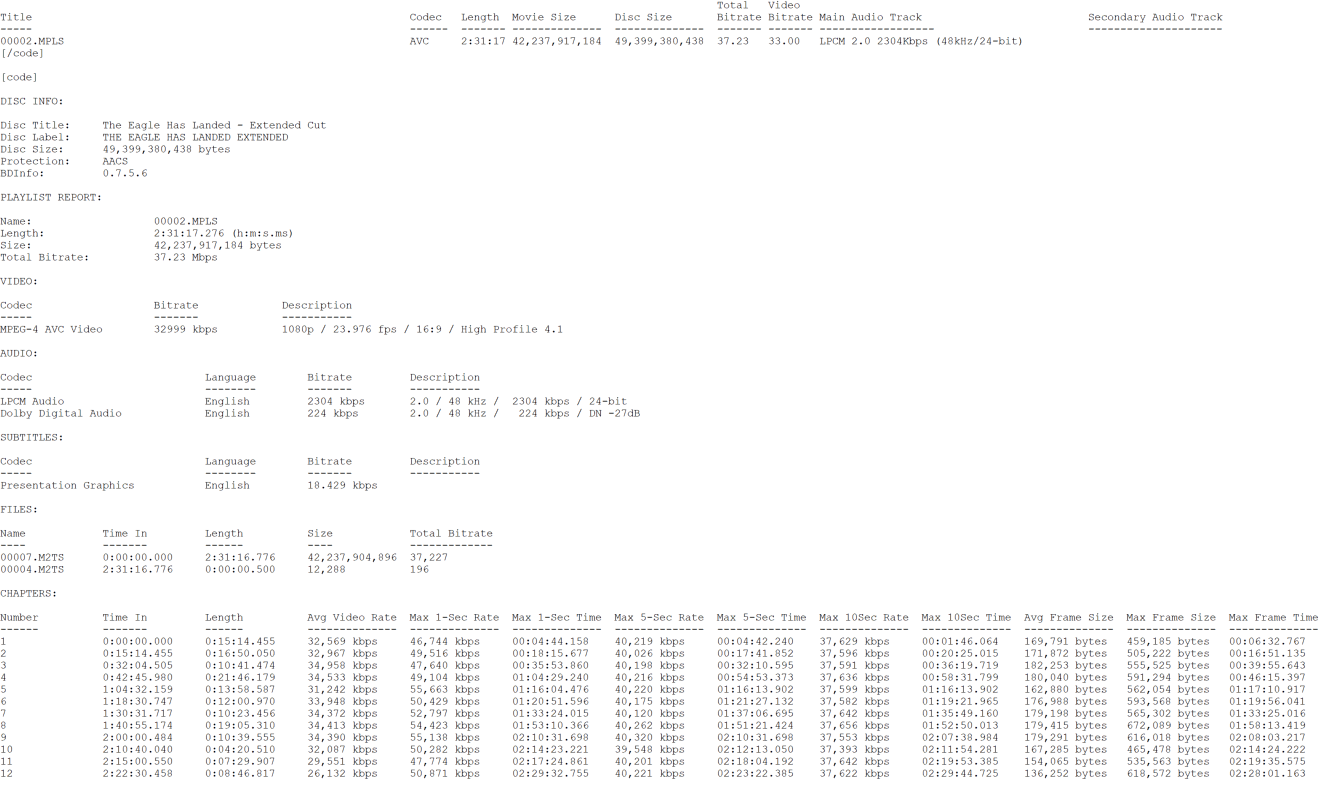The height and width of the screenshot is (788, 1339).
Task: Click the 'PLAYLIST REPORT:' heading
Action: (x=51, y=197)
